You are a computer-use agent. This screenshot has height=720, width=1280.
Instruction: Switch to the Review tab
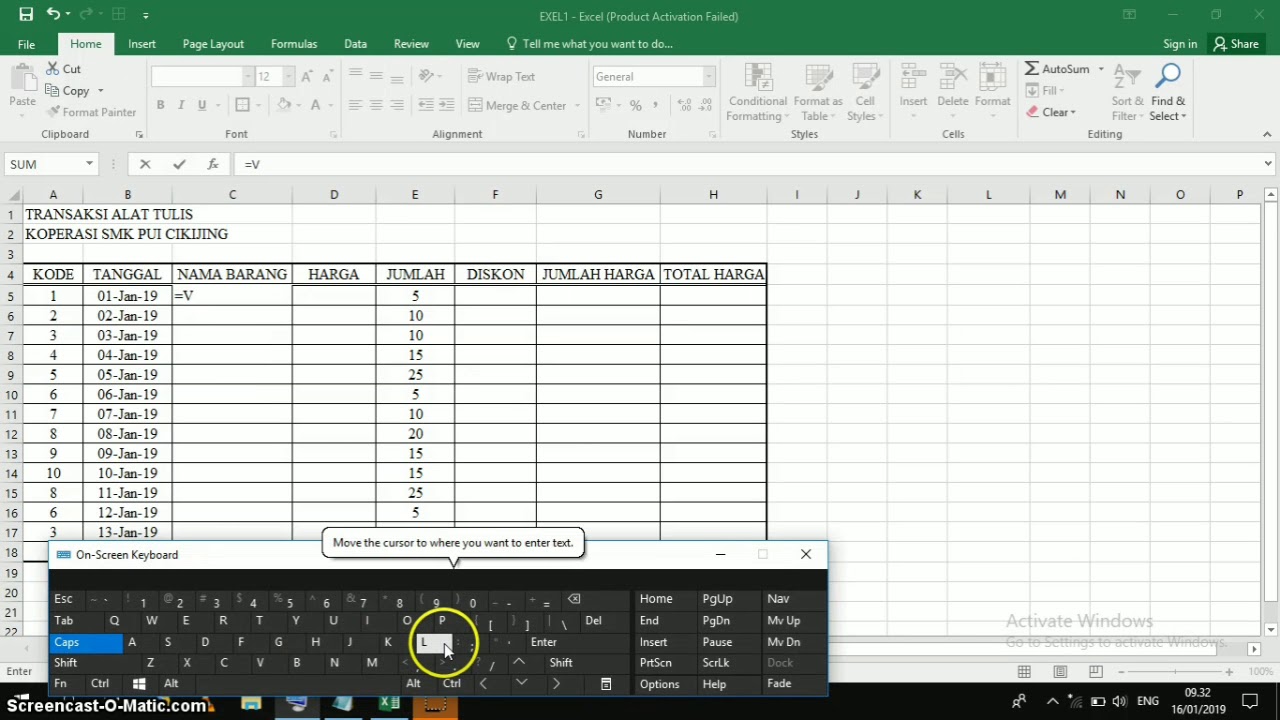pos(411,44)
